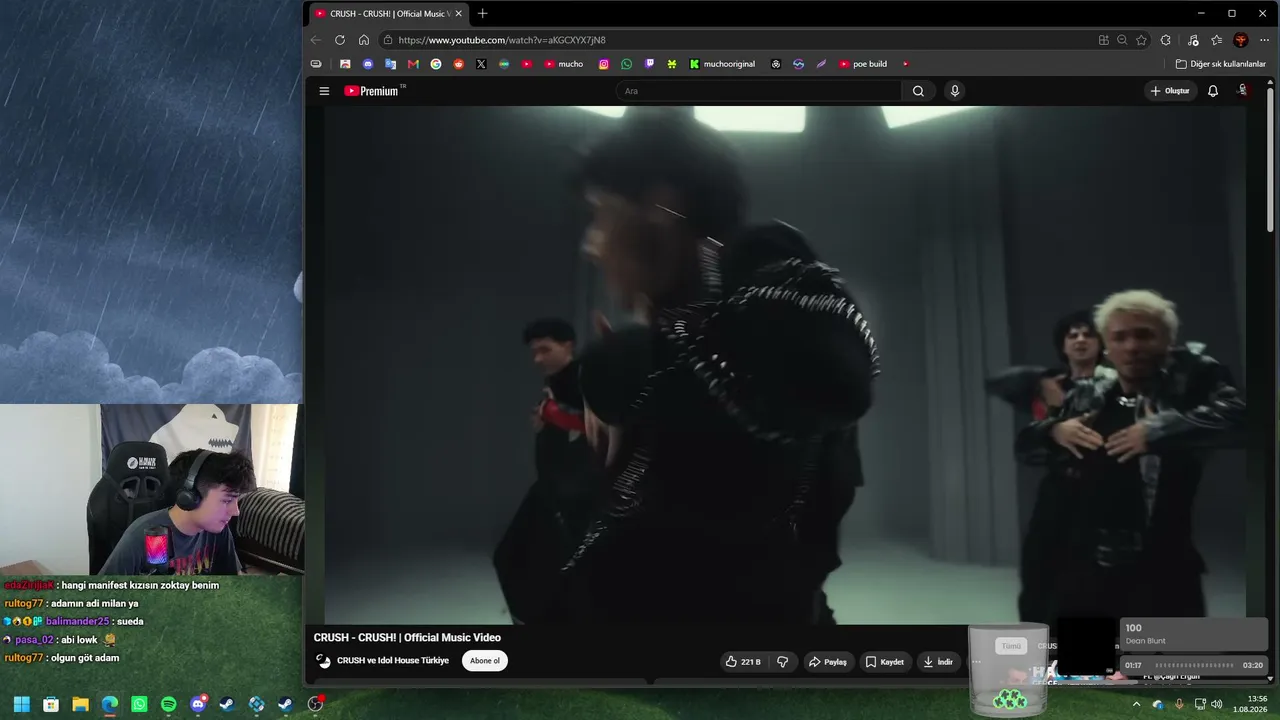Screen dimensions: 1280x720
Task: Bookmark this page with the star icon
Action: point(1141,40)
